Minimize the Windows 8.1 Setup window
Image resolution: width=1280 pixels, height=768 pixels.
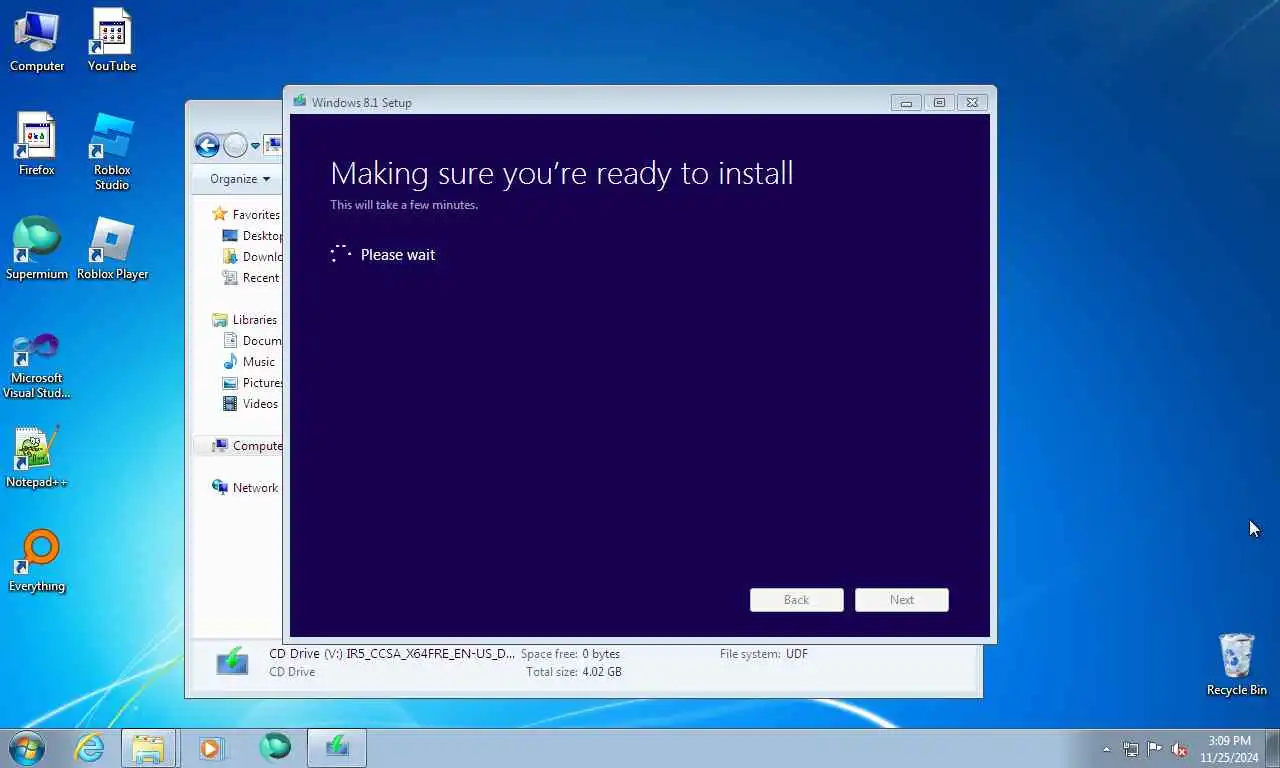pos(906,102)
